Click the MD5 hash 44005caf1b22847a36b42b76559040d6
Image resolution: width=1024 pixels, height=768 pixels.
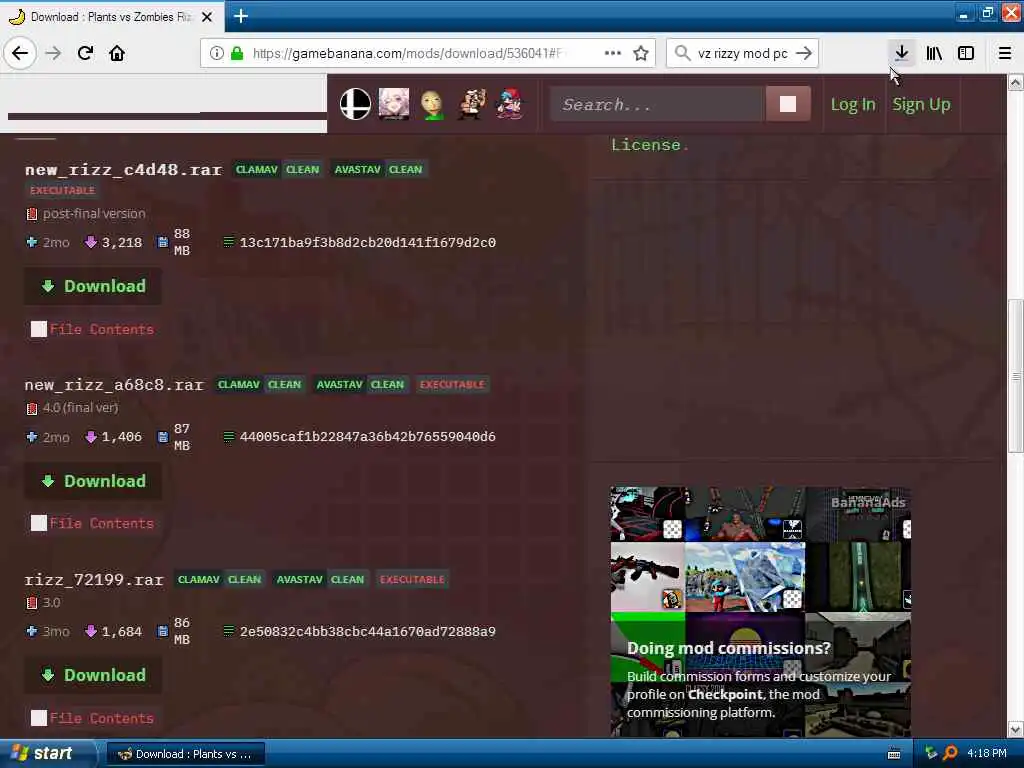368,437
